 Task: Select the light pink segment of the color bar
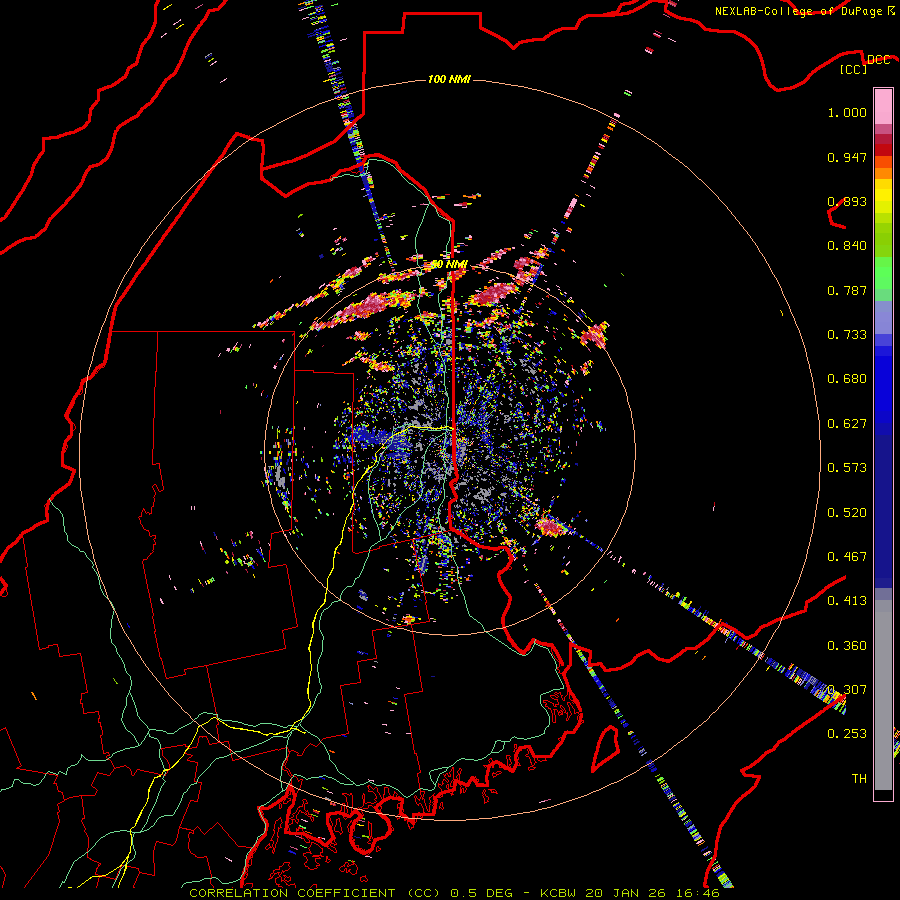tap(883, 107)
